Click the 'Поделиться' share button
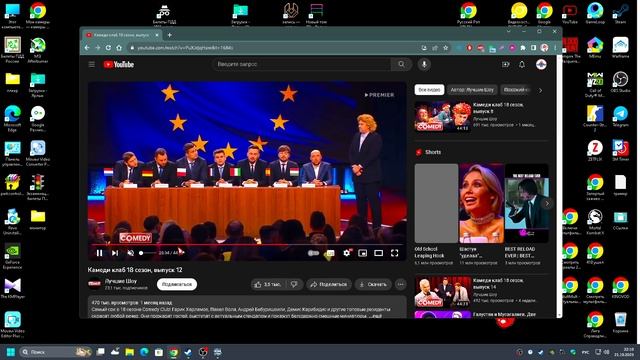Viewport: 640px width, 360px height. pyautogui.click(x=329, y=284)
